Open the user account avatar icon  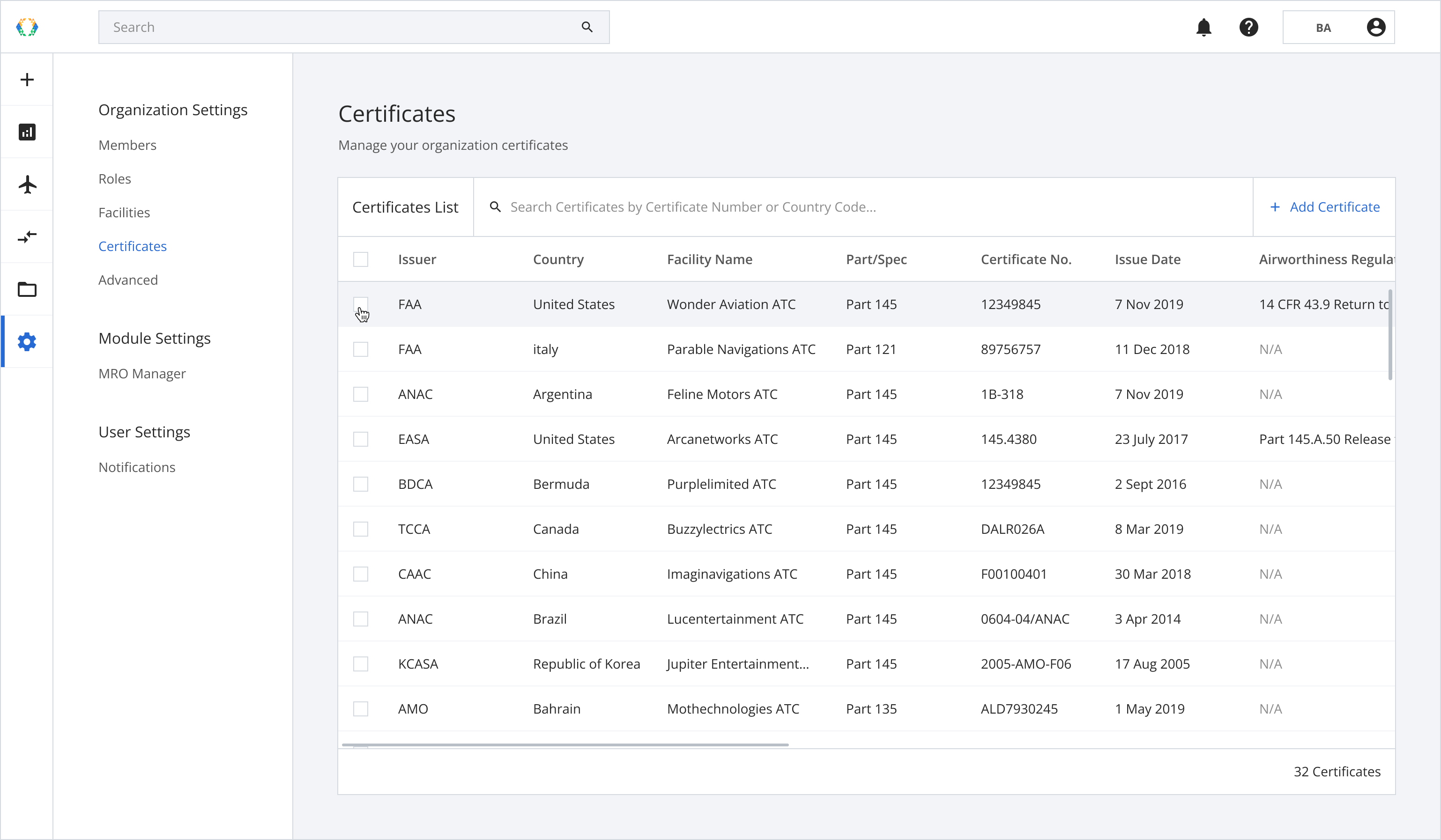point(1376,27)
